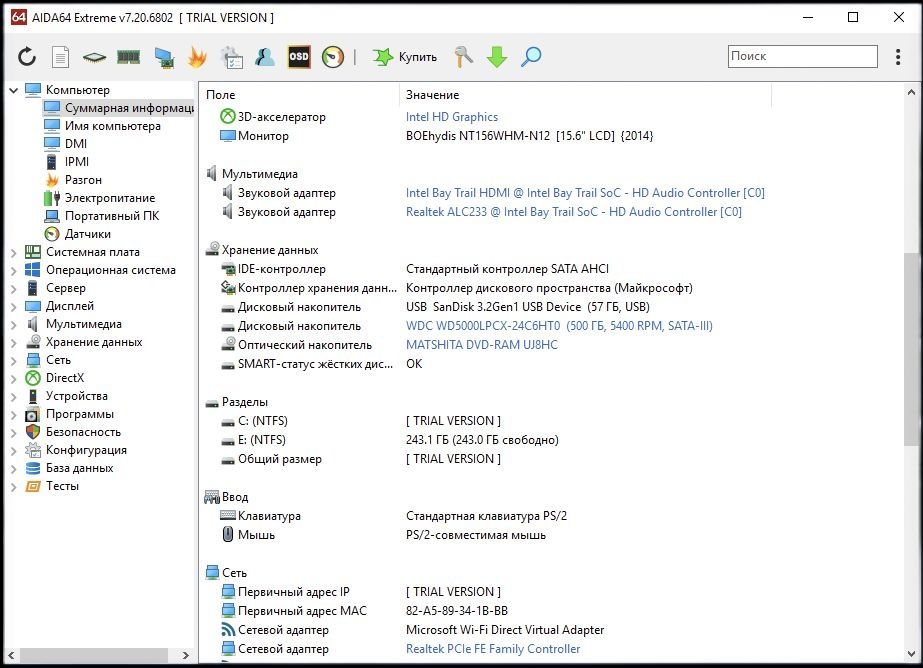Viewport: 923px width, 668px height.
Task: Open Realtek PCIe FE Family Controller link
Action: [x=493, y=649]
